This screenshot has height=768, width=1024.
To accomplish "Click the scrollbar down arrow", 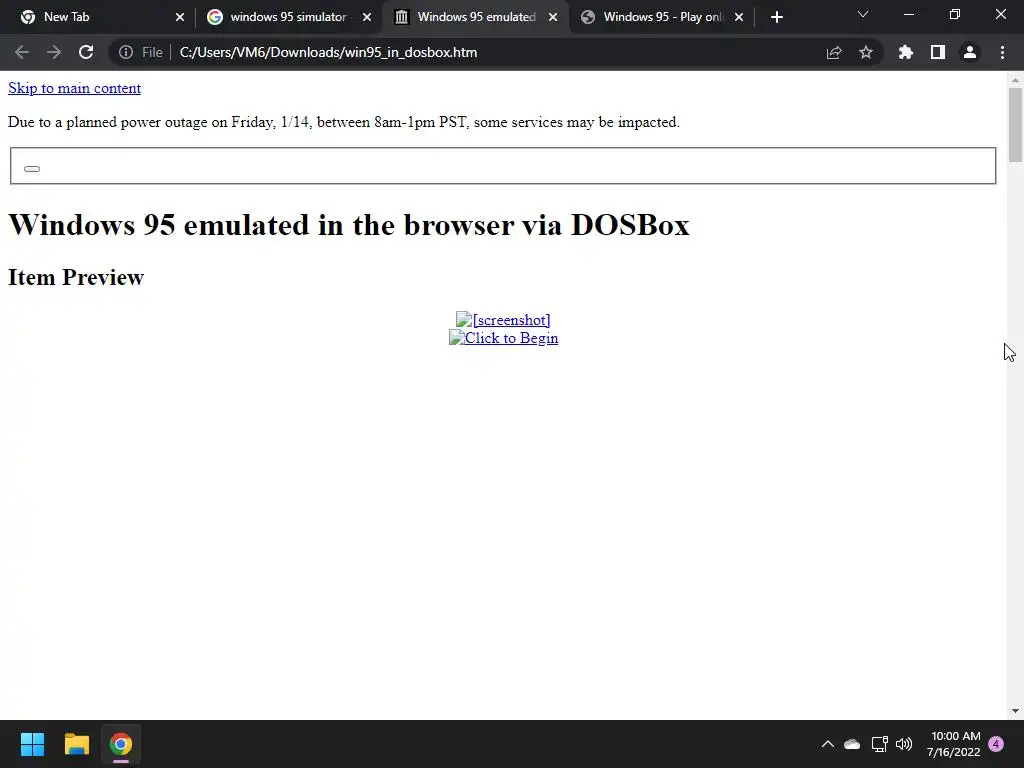I will [x=1015, y=711].
